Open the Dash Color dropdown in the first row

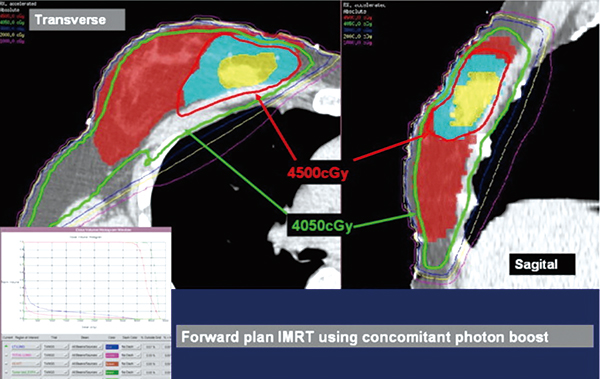click(x=130, y=347)
